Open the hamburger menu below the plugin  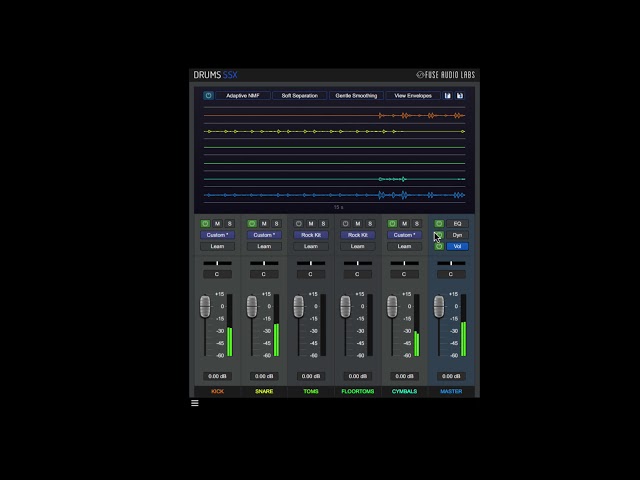click(x=195, y=403)
